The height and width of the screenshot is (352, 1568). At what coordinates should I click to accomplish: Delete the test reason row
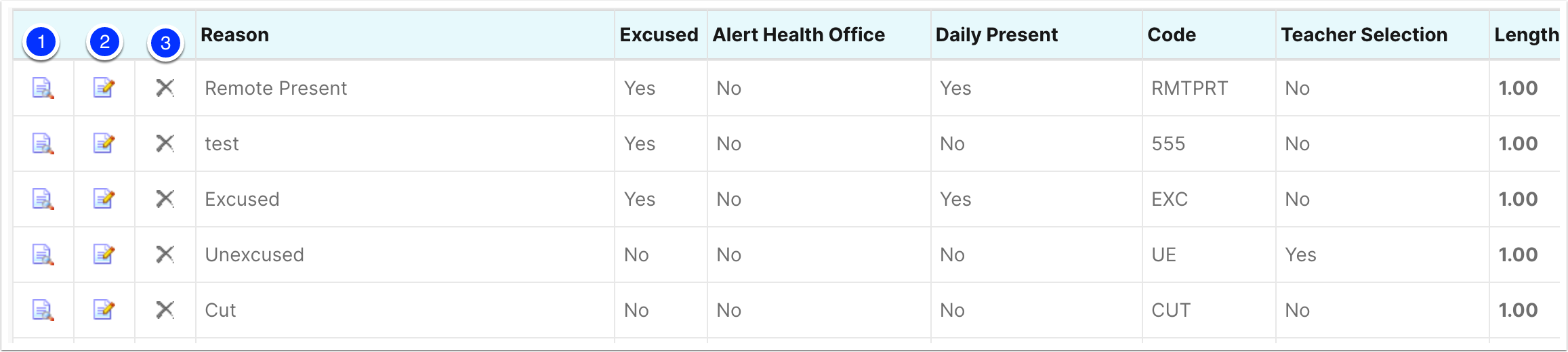point(165,144)
